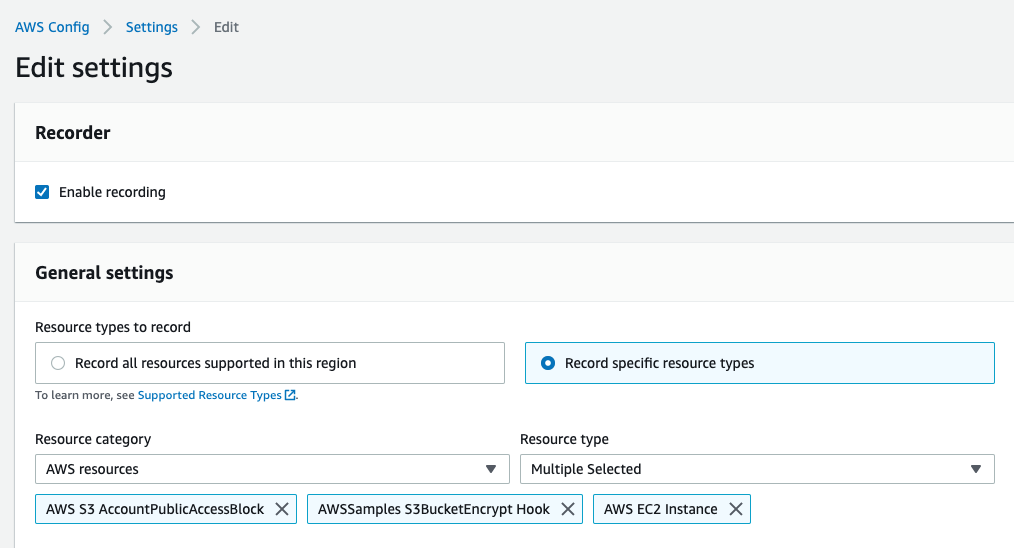This screenshot has width=1014, height=548.
Task: Select Record specific resource types option
Action: [548, 363]
